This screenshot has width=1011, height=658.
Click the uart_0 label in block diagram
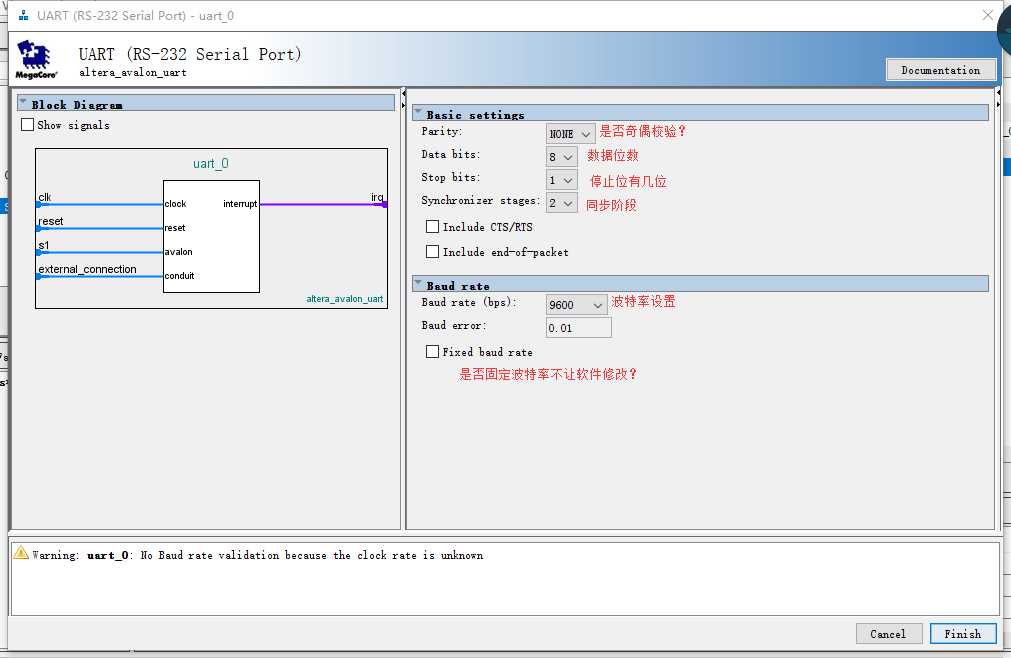(x=211, y=163)
